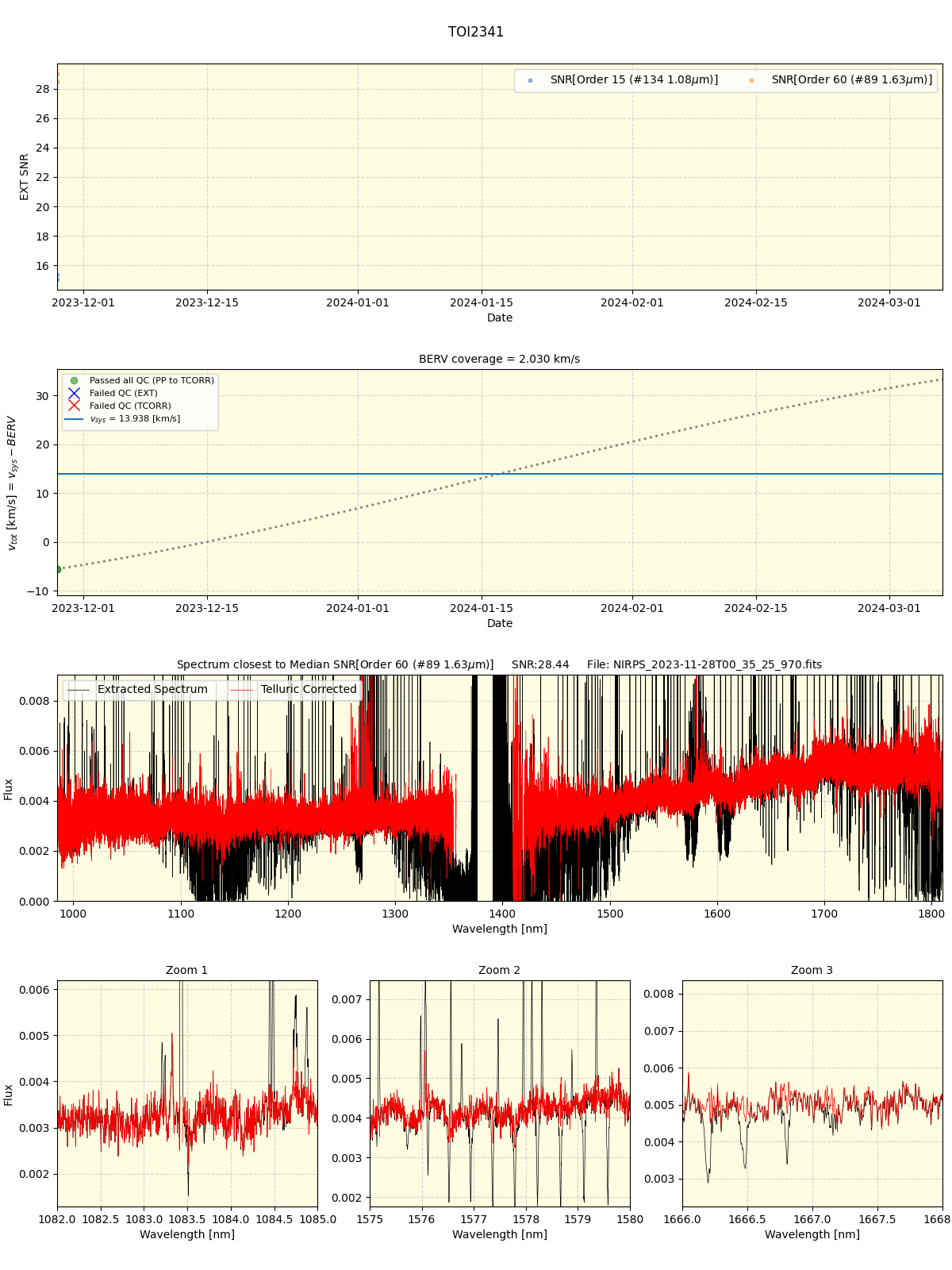
Task: Click the green Passed all QC legend marker
Action: 74,381
